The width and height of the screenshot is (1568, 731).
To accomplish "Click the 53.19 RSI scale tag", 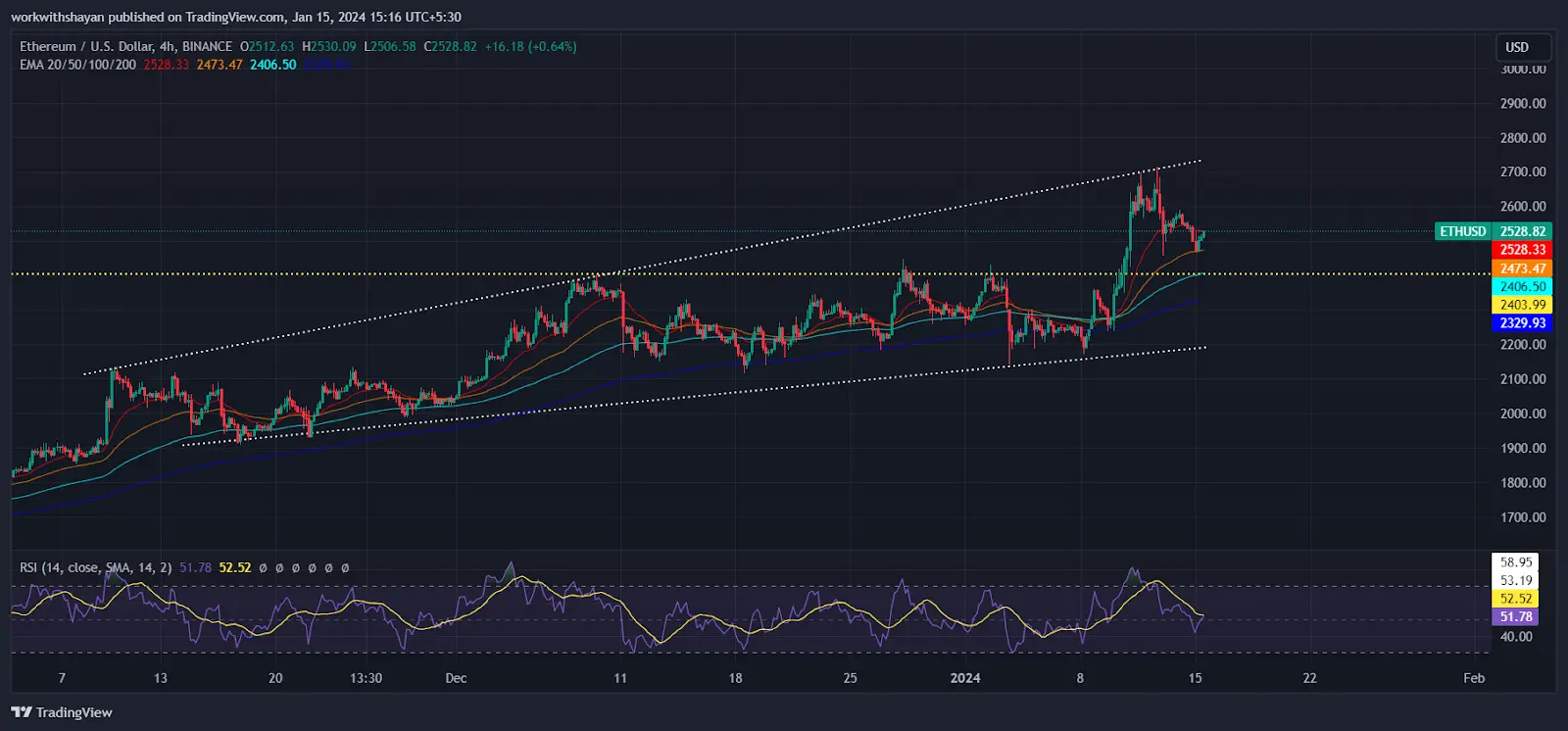I will tap(1515, 580).
